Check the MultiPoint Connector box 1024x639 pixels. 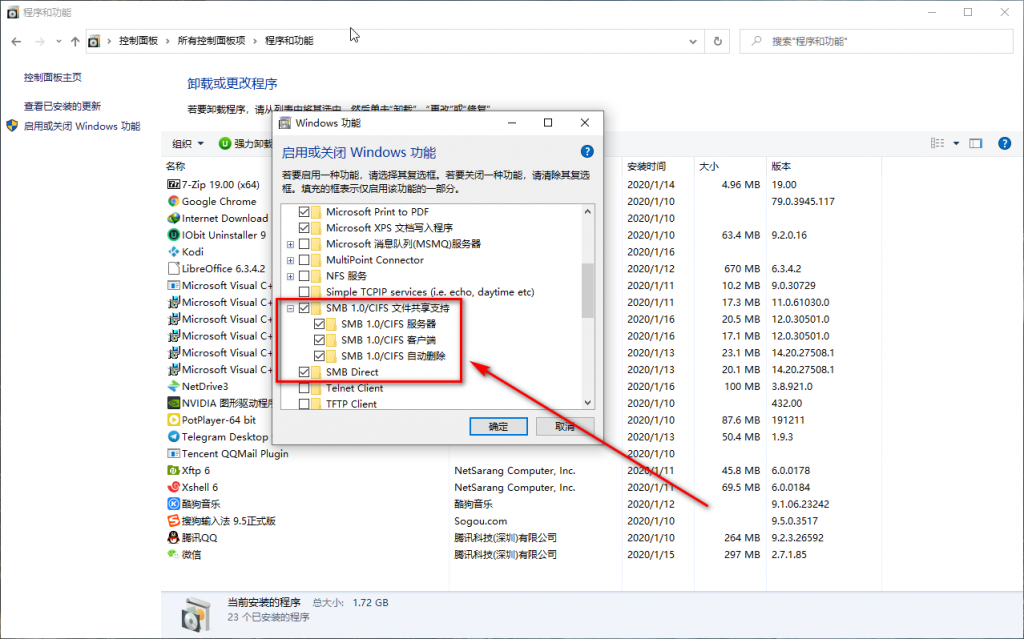[304, 260]
